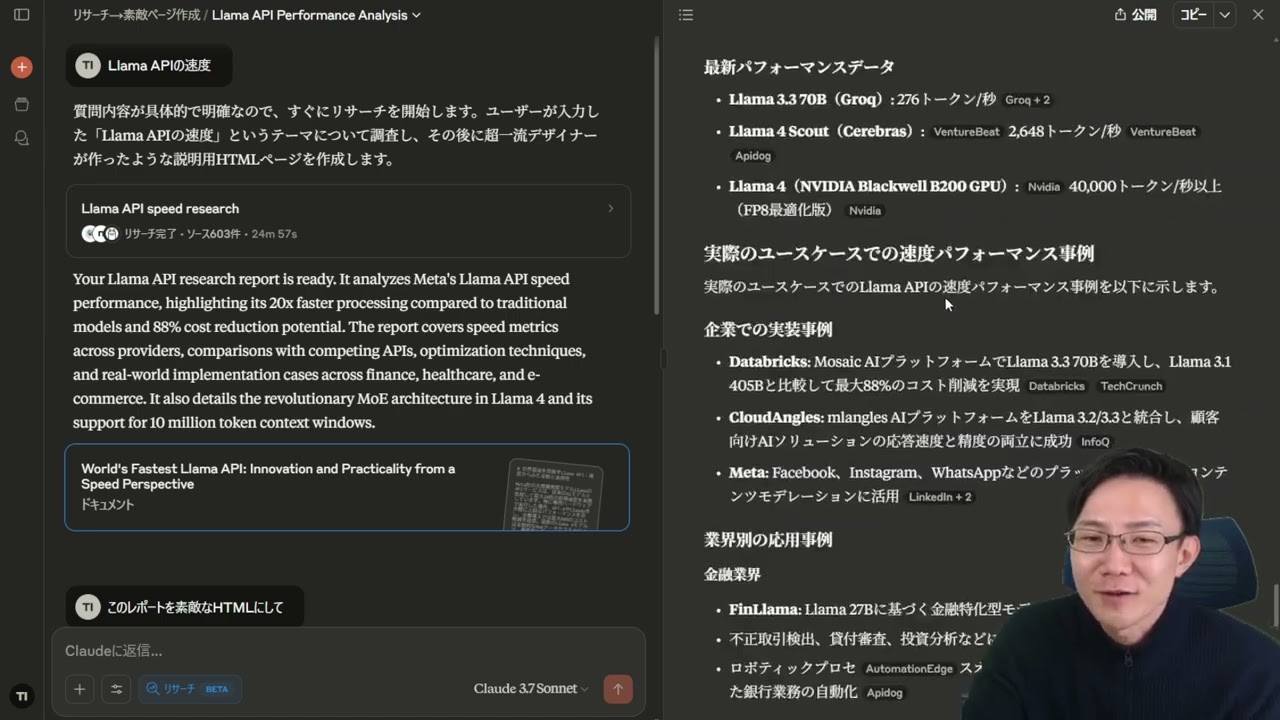The height and width of the screenshot is (720, 1280).
Task: Open the VentureBeat chip after '2,648トークン/秒'
Action: [x=1163, y=132]
